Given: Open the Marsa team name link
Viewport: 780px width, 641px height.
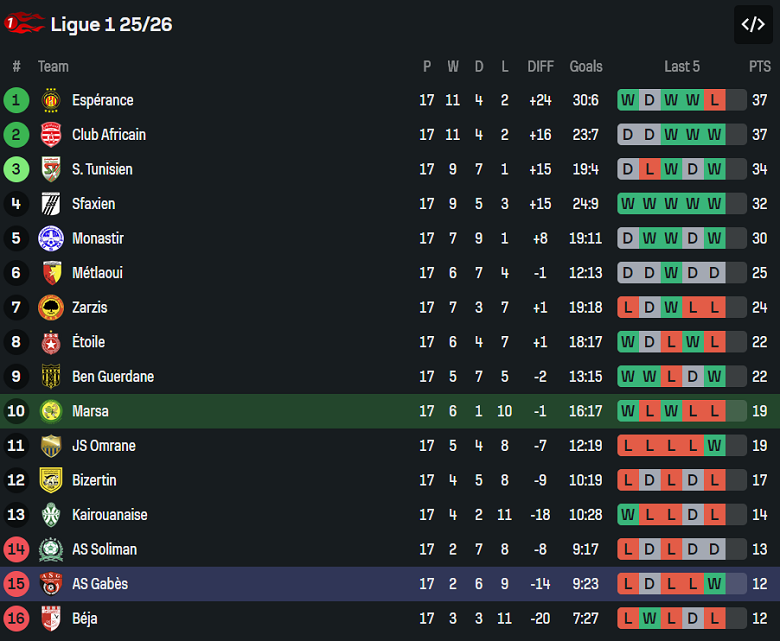Looking at the screenshot, I should click(90, 411).
